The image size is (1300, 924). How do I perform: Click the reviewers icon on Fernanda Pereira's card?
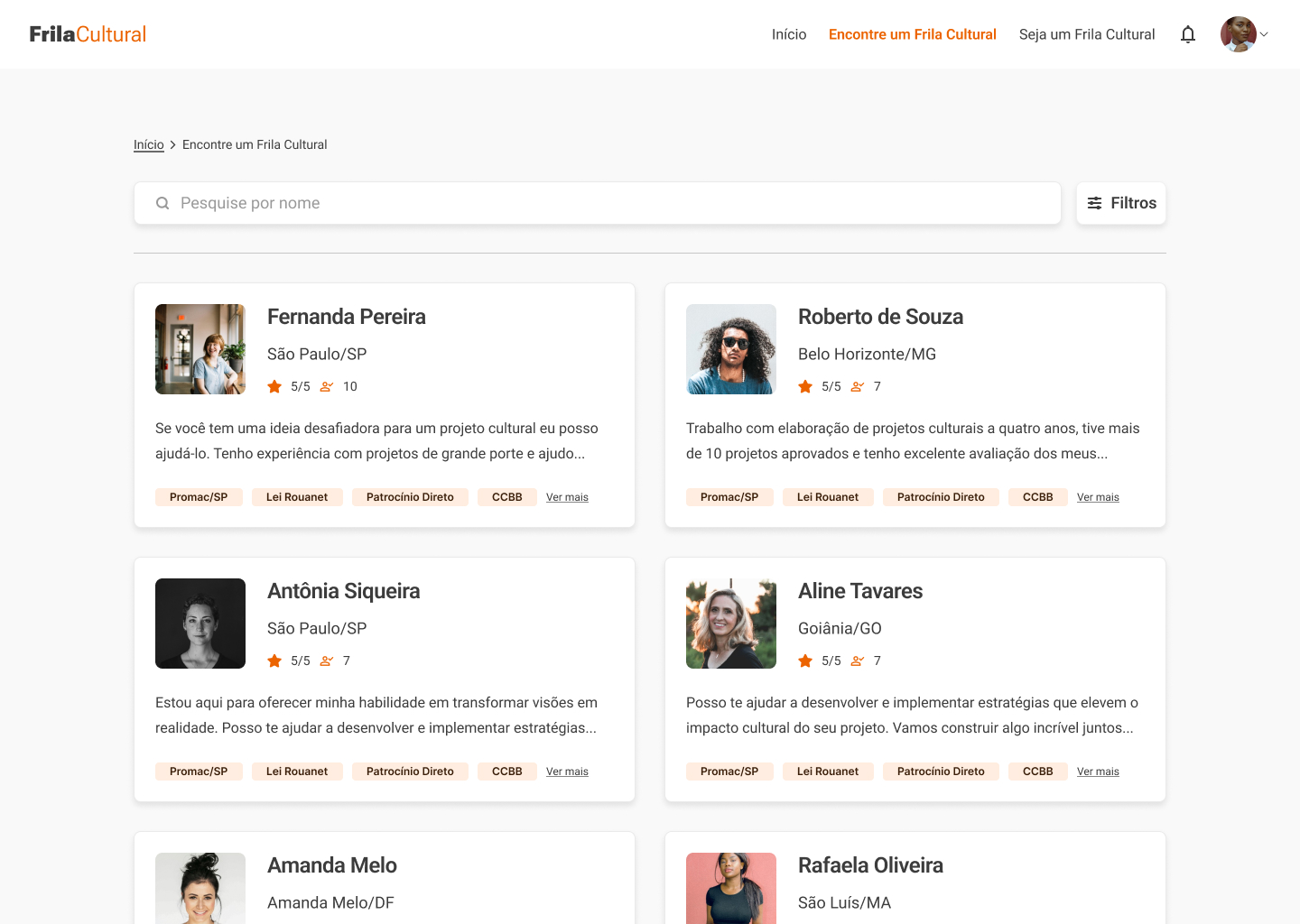pos(327,386)
